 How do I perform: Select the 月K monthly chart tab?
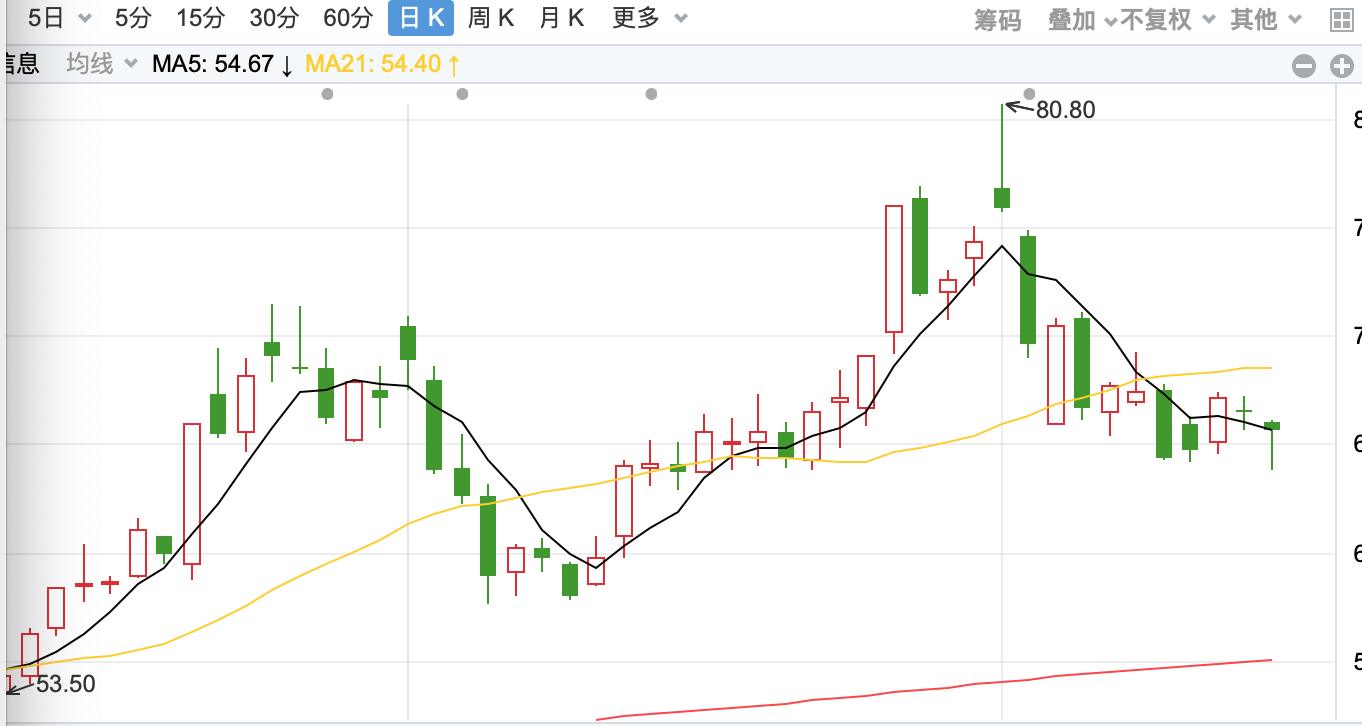click(561, 18)
